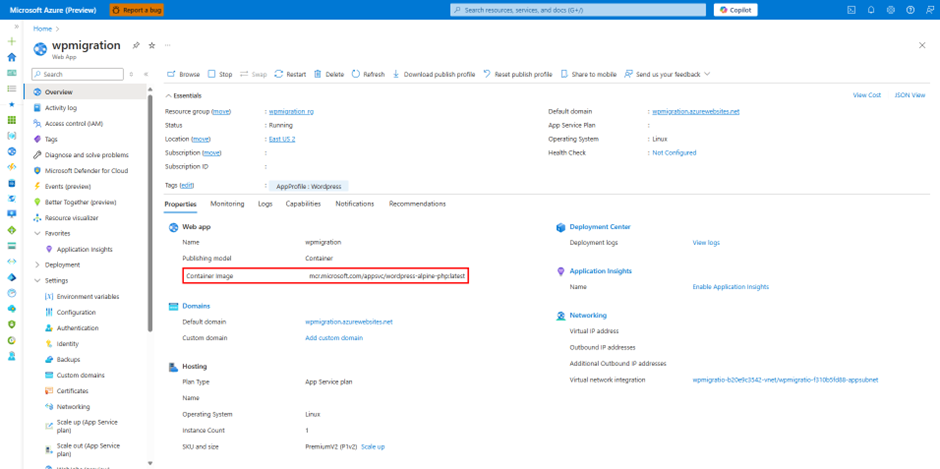The image size is (940, 469).
Task: Stop the web app
Action: pos(220,74)
